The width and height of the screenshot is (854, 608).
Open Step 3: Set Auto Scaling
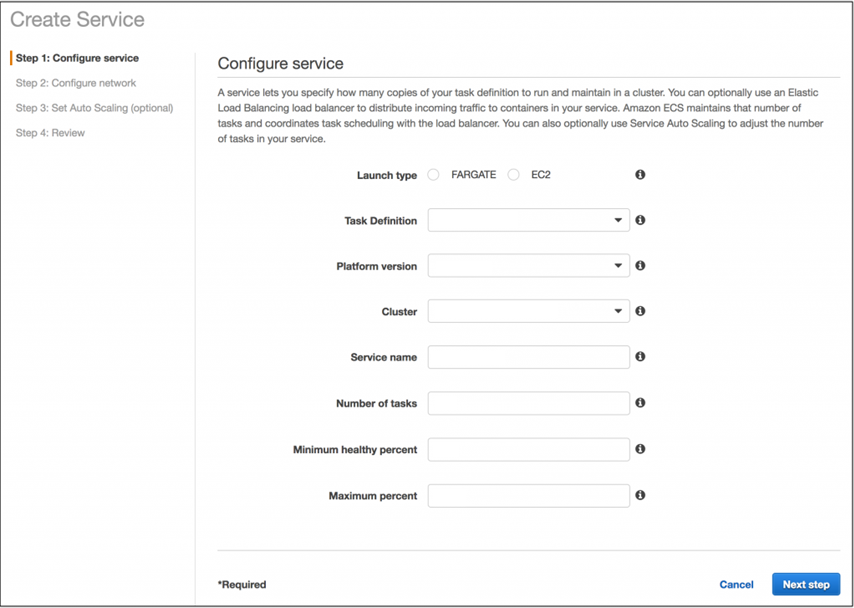point(94,108)
